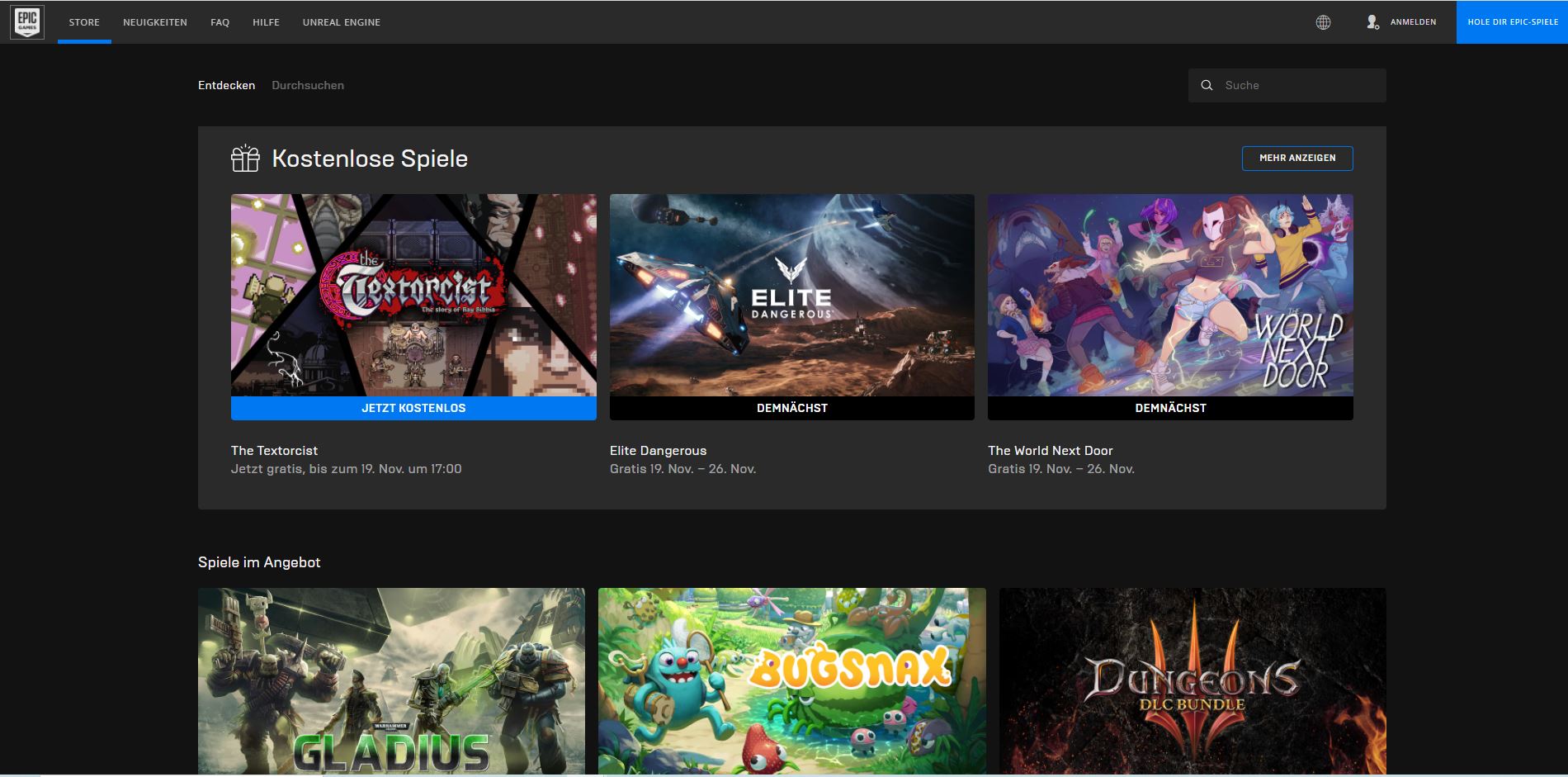Open the Store tab
1568x777 pixels.
pyautogui.click(x=84, y=22)
